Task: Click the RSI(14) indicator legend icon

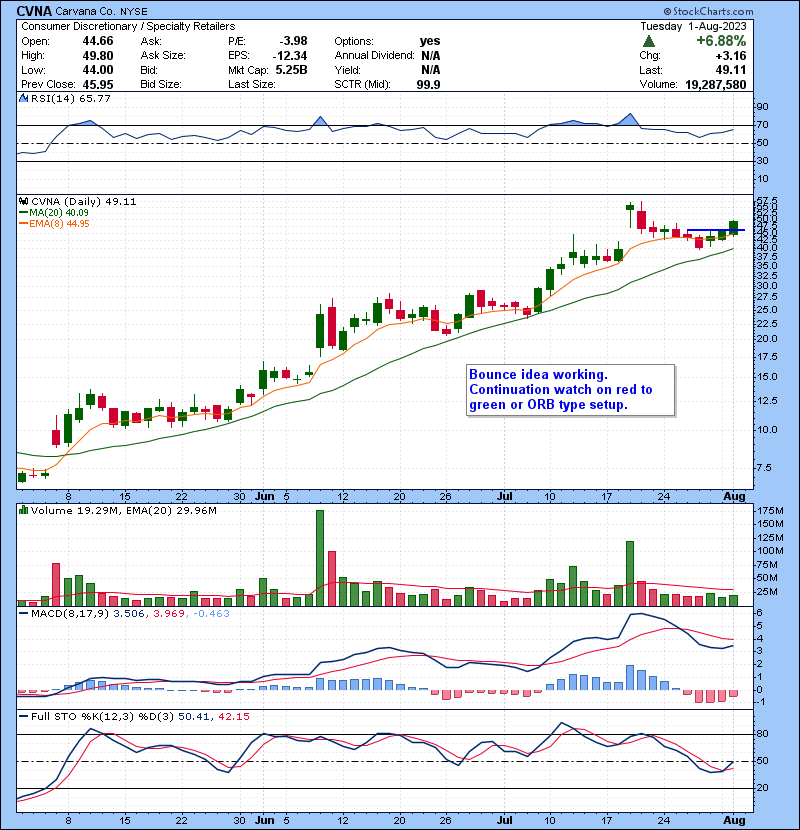Action: [23, 98]
